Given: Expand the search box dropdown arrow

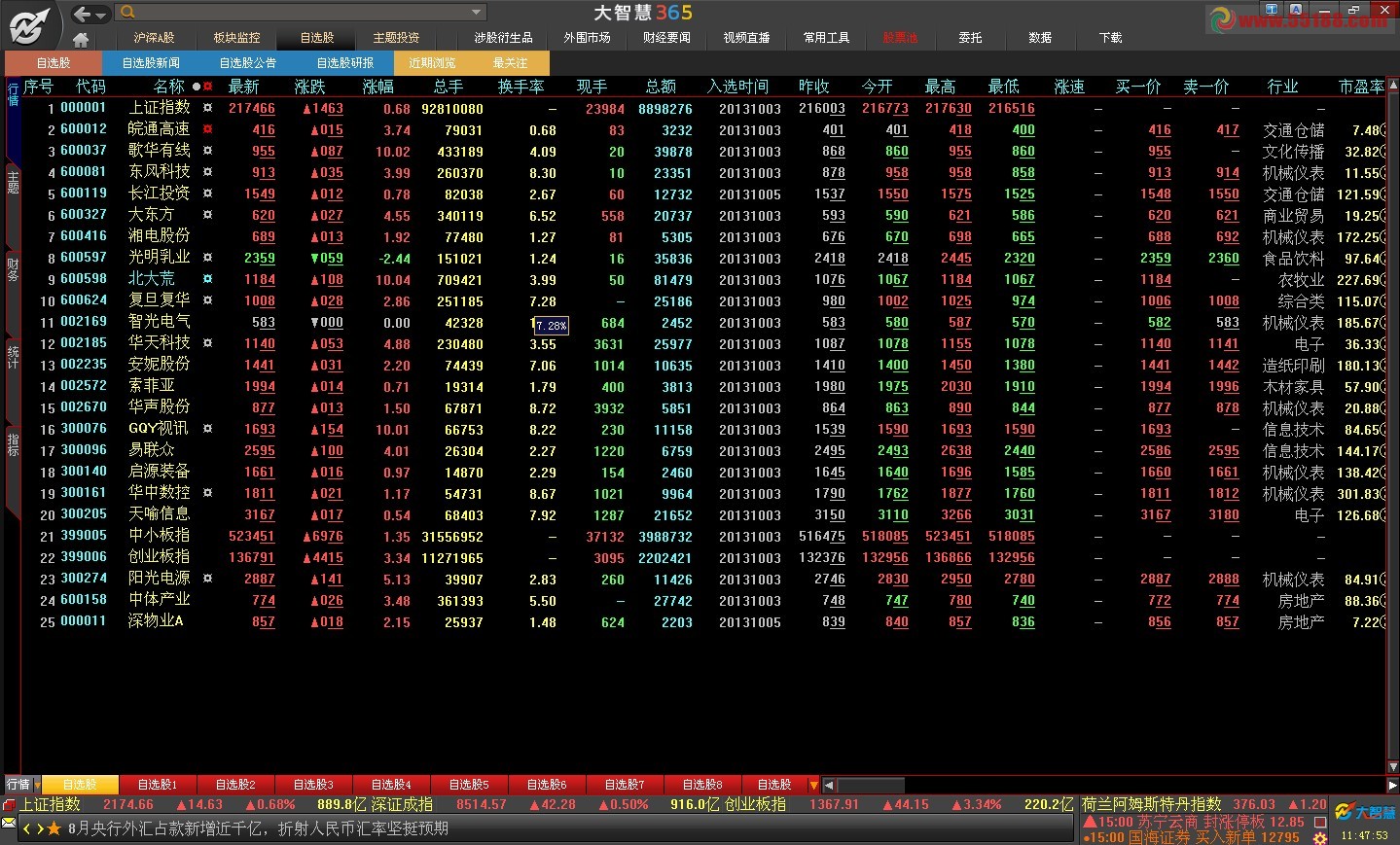Looking at the screenshot, I should (476, 13).
